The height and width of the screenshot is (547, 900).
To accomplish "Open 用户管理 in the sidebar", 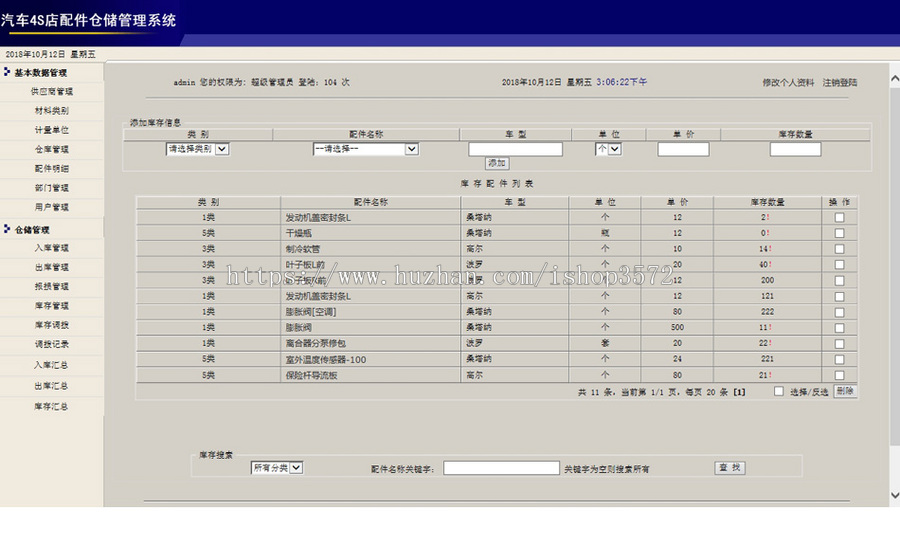I will pos(52,207).
